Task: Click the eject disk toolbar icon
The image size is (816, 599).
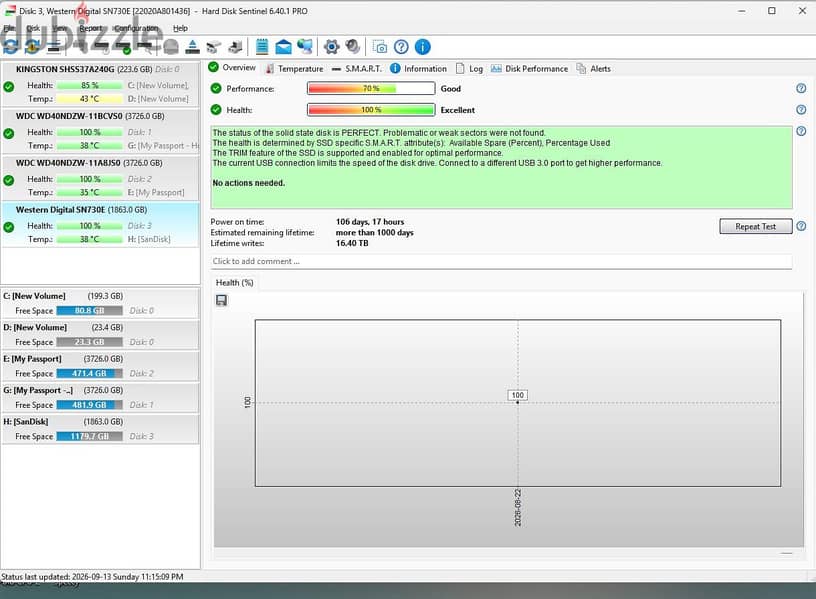Action: click(x=193, y=47)
